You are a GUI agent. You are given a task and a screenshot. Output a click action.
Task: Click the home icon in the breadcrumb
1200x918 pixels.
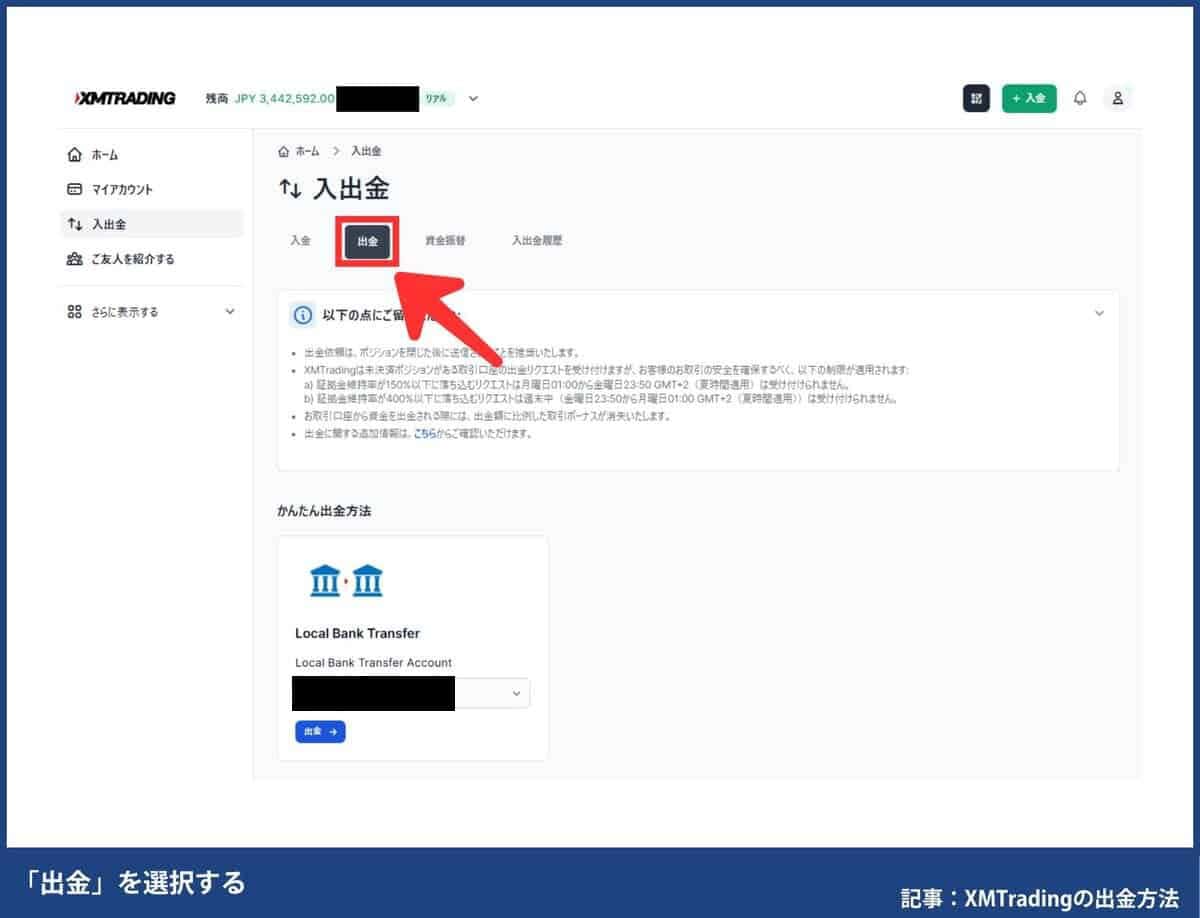[x=285, y=151]
